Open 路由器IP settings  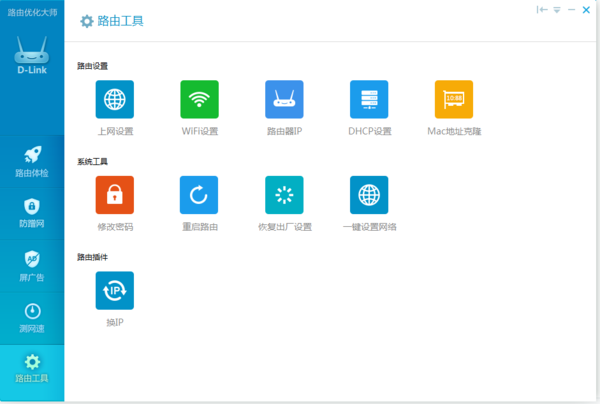(x=284, y=100)
